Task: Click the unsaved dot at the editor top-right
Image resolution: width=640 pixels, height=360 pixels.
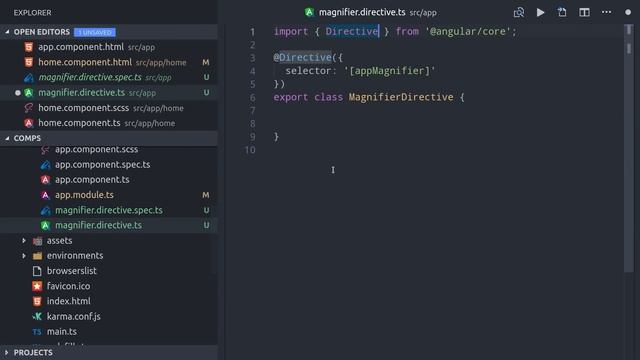Action: click(628, 13)
